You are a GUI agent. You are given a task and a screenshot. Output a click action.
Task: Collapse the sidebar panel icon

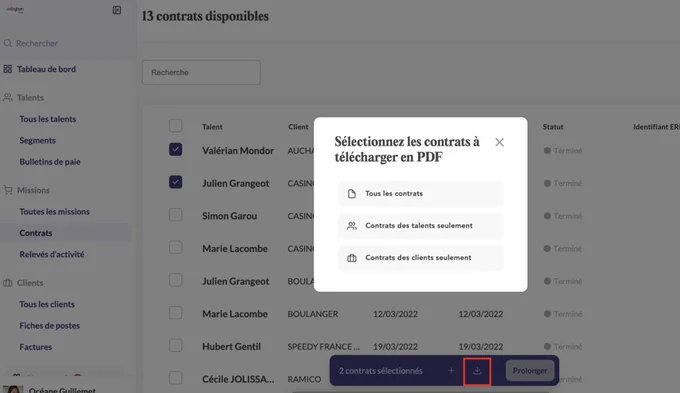click(117, 10)
